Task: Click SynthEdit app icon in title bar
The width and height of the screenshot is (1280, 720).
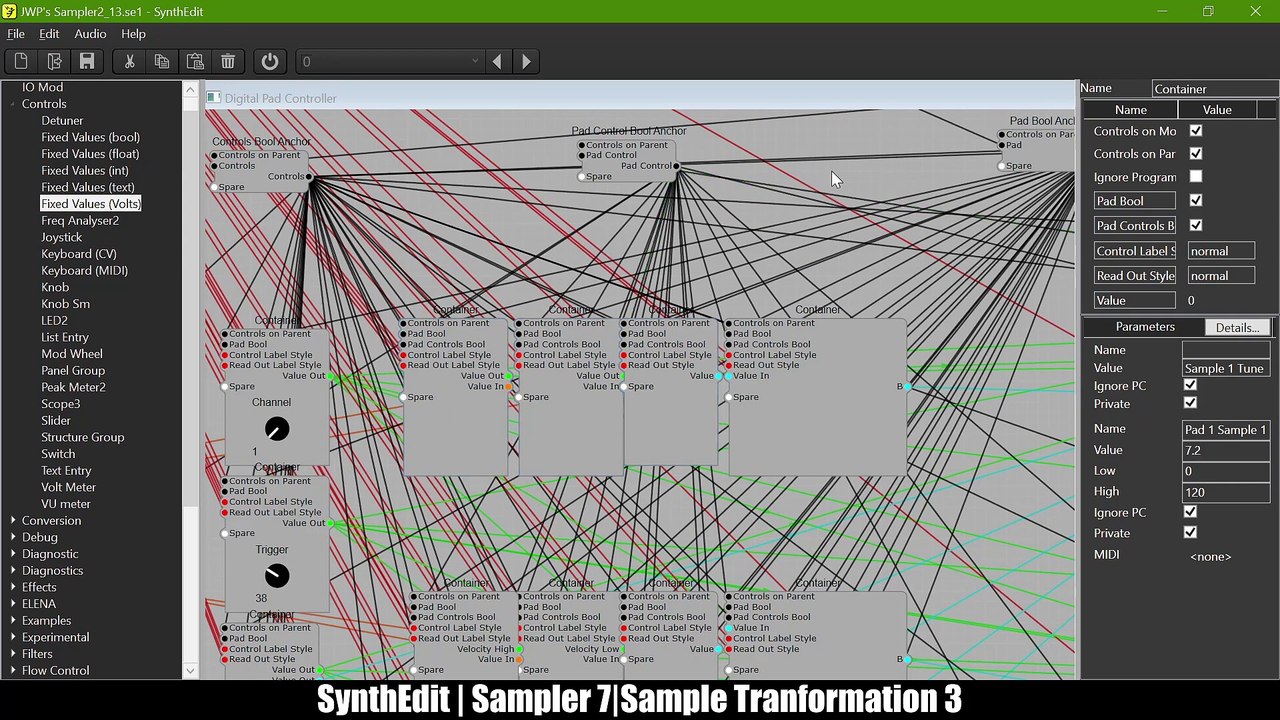Action: pos(9,11)
